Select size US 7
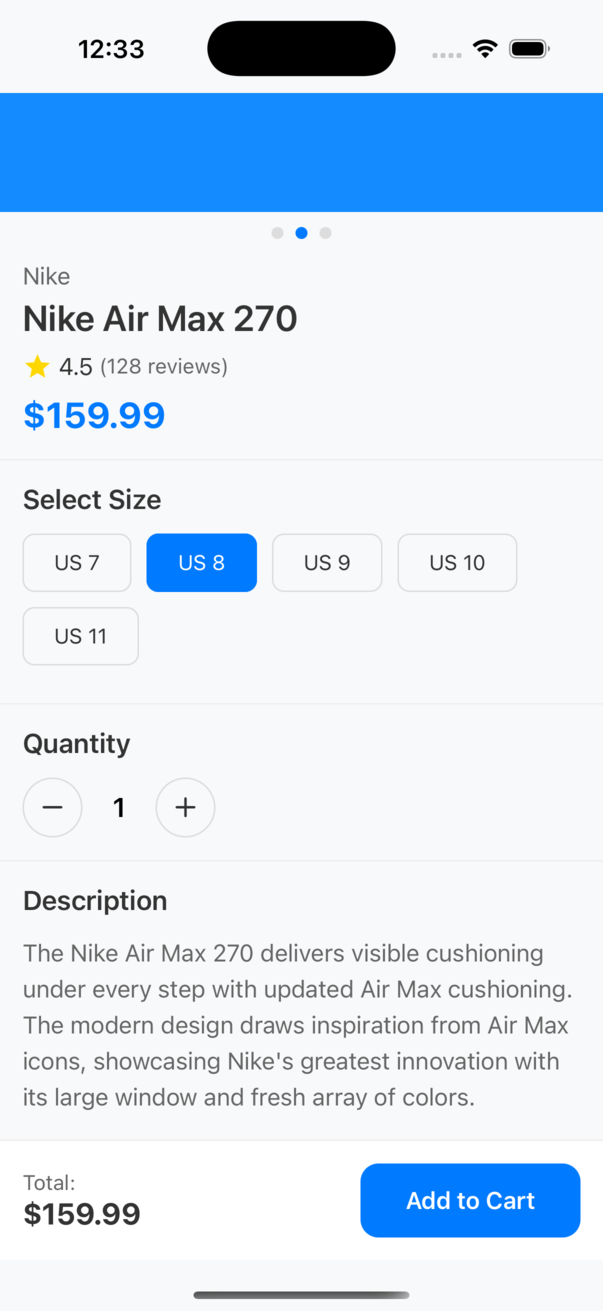 [77, 563]
